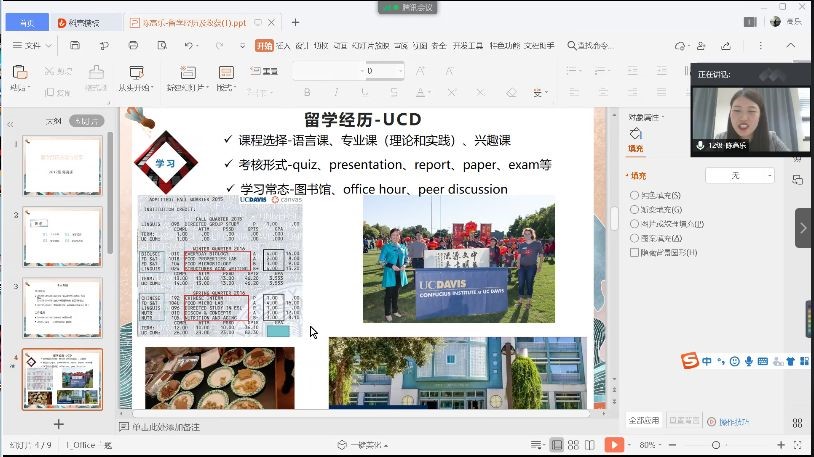Open the fill preset dropdown showing 无
The height and width of the screenshot is (457, 814).
739,175
